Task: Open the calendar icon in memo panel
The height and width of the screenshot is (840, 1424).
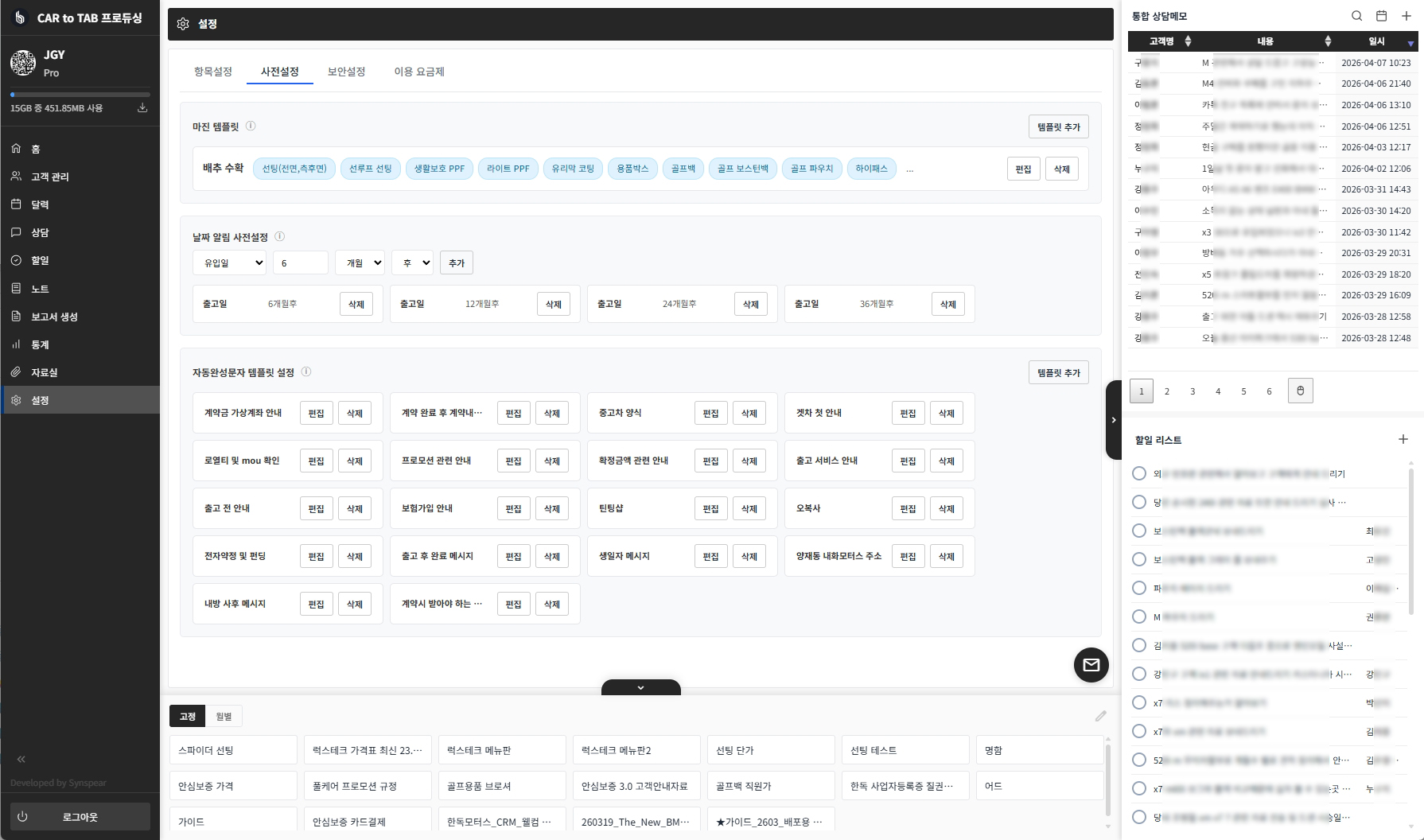Action: (1382, 16)
